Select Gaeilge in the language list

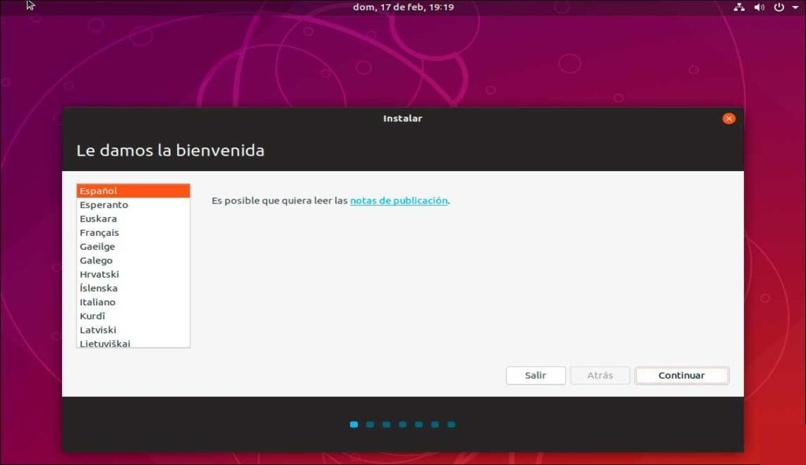tap(133, 246)
